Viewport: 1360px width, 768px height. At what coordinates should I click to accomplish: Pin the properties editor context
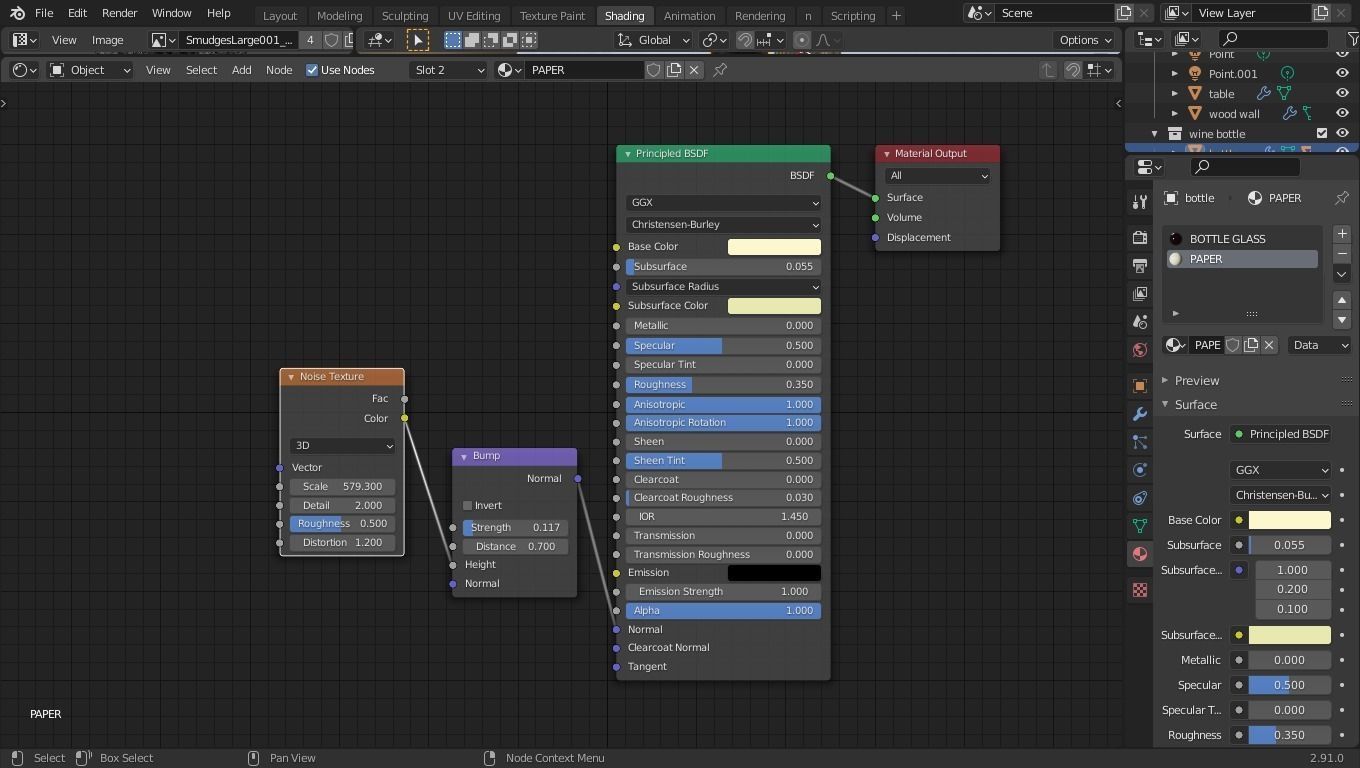pyautogui.click(x=1342, y=198)
